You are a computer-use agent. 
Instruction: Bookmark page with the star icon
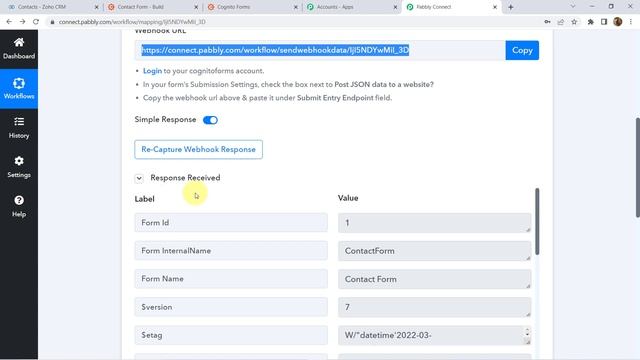[x=574, y=22]
